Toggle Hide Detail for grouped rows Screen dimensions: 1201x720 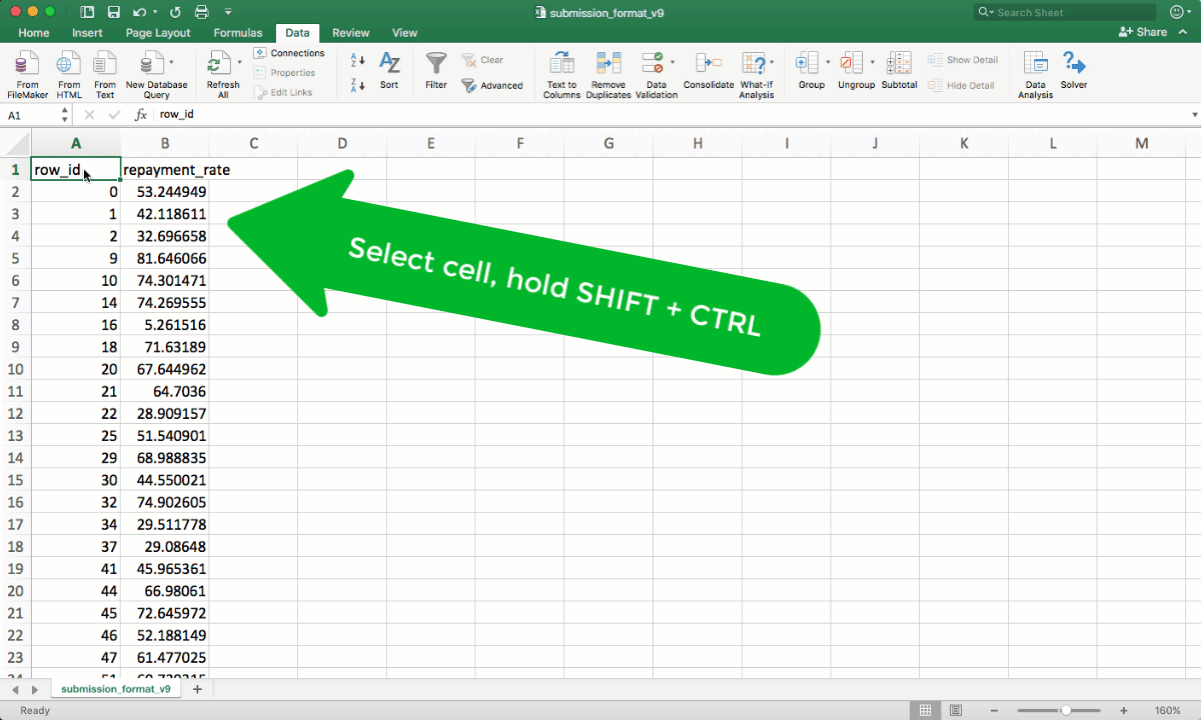pos(960,85)
